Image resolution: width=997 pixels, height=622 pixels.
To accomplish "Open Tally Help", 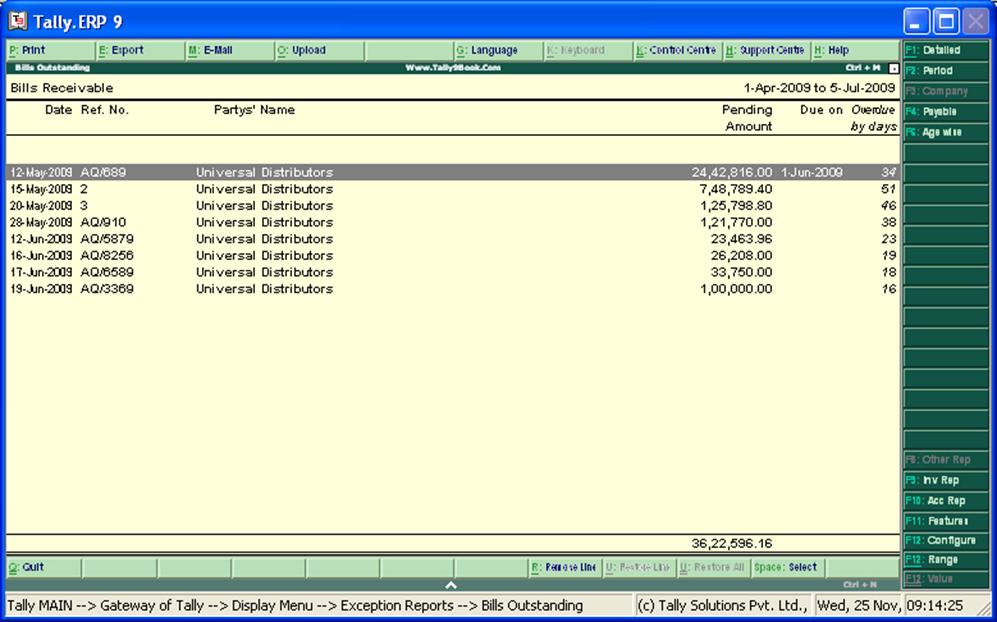I will coord(848,49).
